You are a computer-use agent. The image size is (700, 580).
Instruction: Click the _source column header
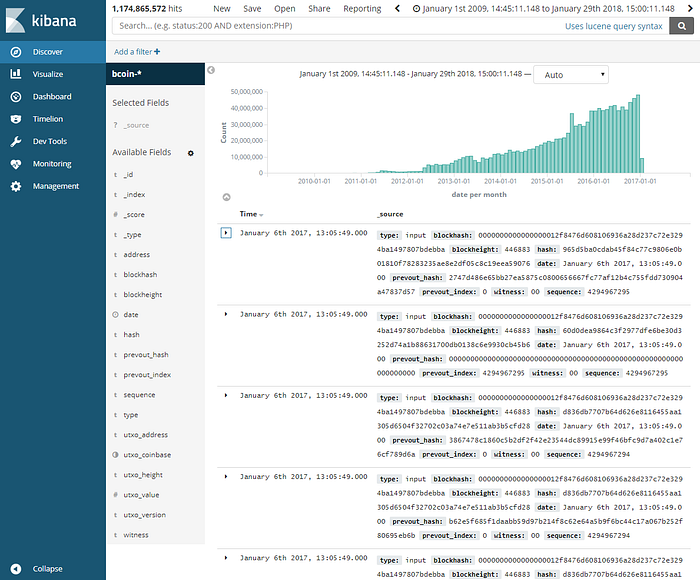[x=390, y=214]
